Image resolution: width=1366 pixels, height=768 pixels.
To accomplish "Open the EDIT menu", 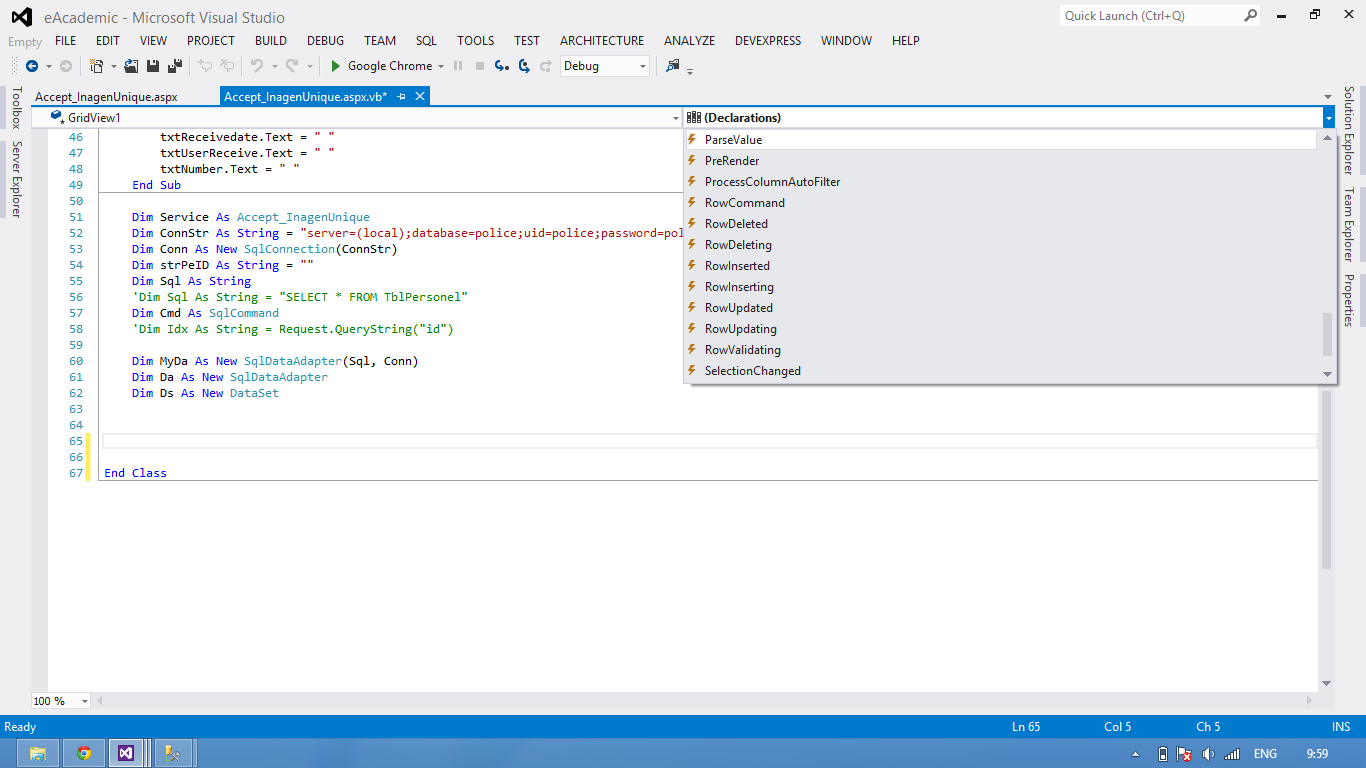I will click(108, 41).
